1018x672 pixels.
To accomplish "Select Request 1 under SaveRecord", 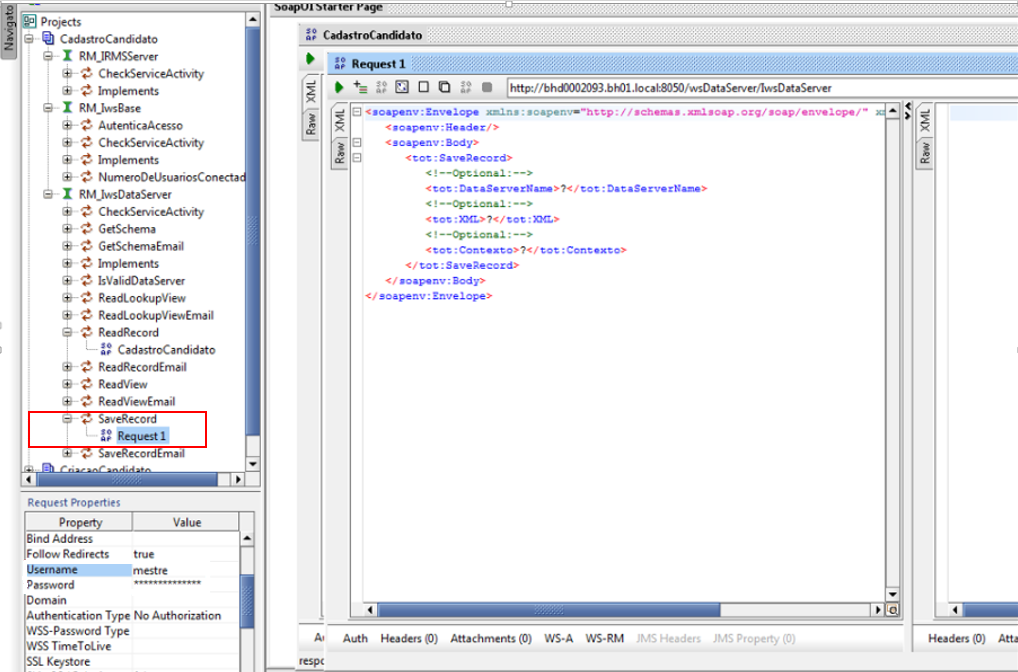I will (142, 436).
